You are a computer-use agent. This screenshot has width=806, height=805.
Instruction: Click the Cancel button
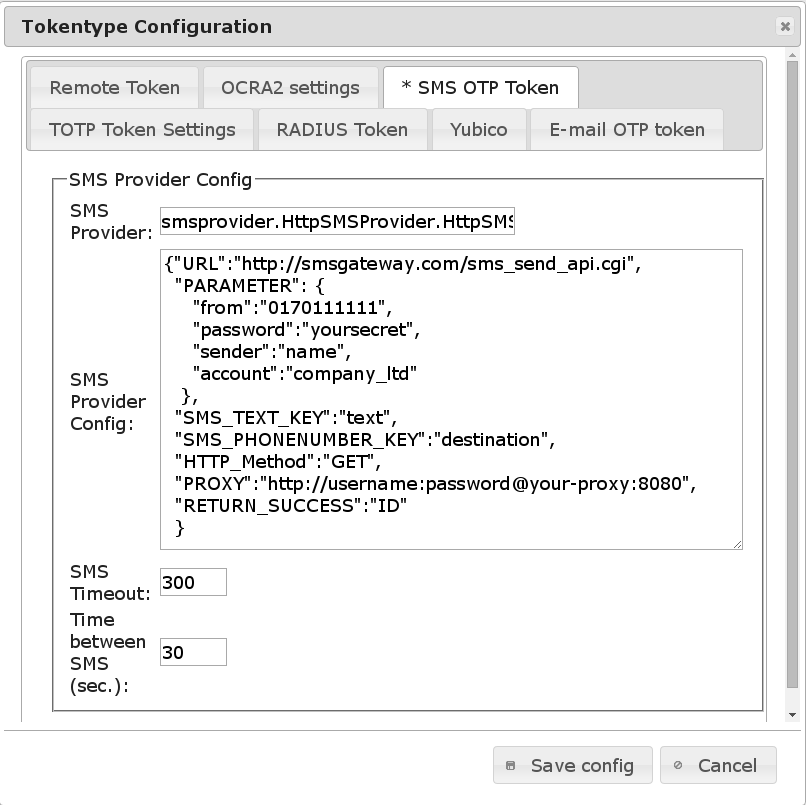click(718, 765)
